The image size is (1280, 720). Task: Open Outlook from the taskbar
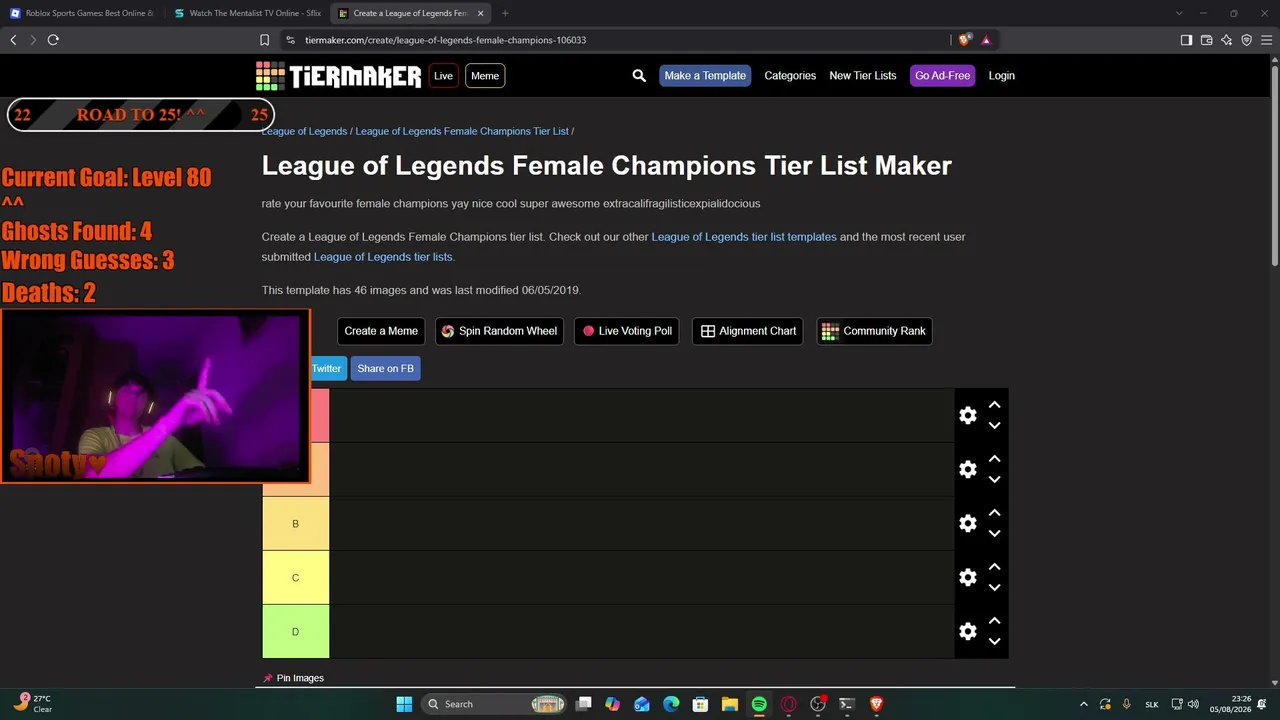(642, 704)
